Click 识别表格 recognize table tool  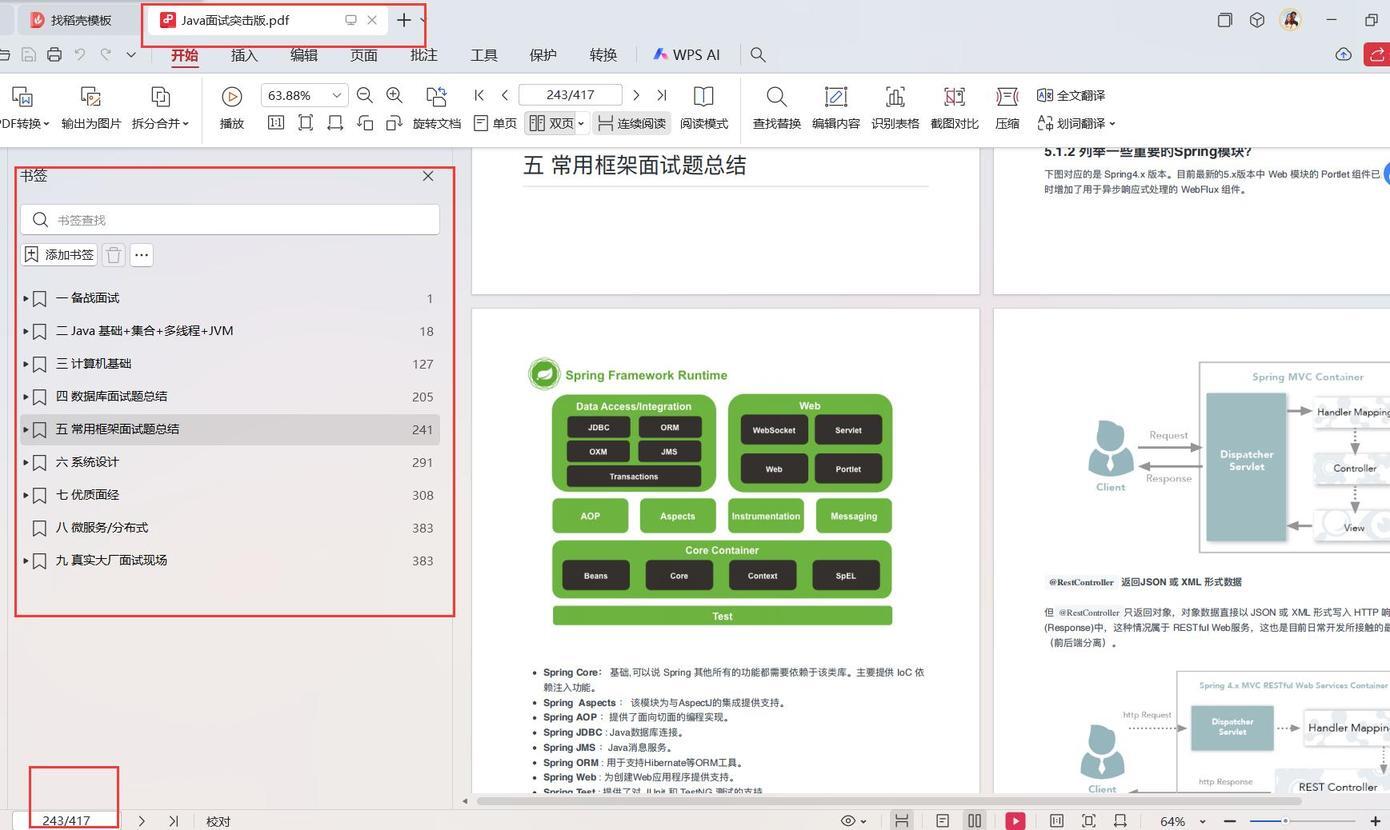[x=895, y=109]
